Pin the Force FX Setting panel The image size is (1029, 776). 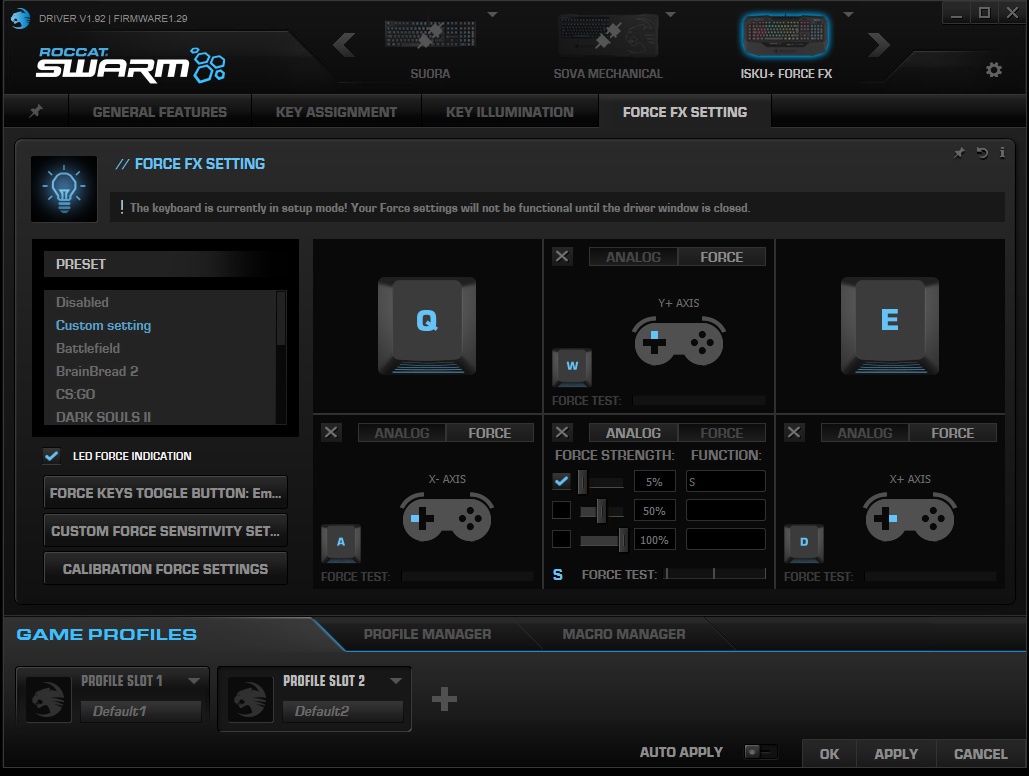point(959,153)
